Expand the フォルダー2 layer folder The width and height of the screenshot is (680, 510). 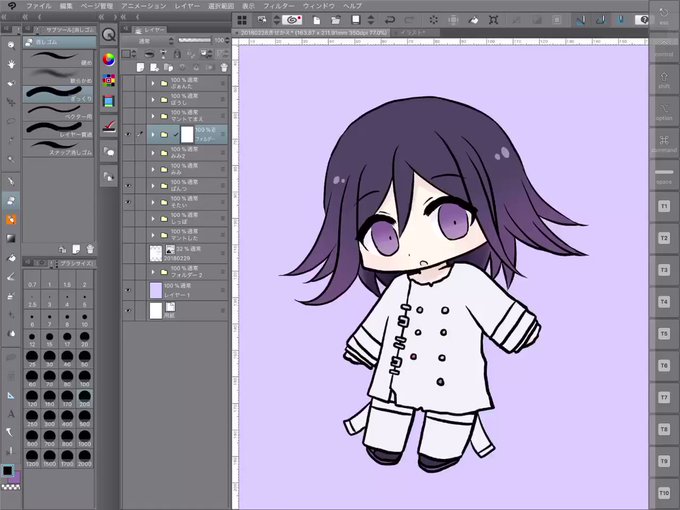[x=153, y=272]
